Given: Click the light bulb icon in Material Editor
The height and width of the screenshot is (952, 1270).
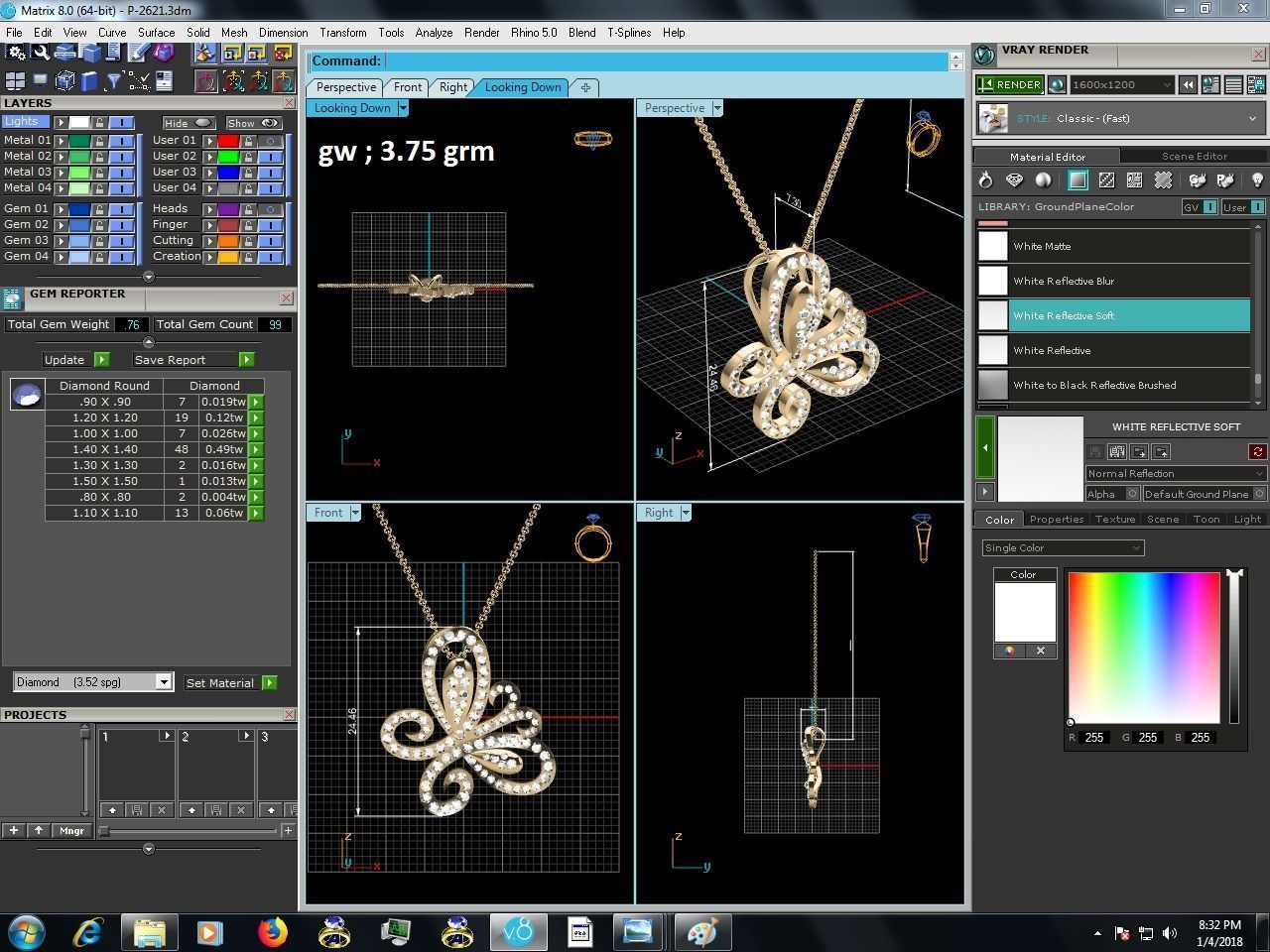Looking at the screenshot, I should 1257,179.
